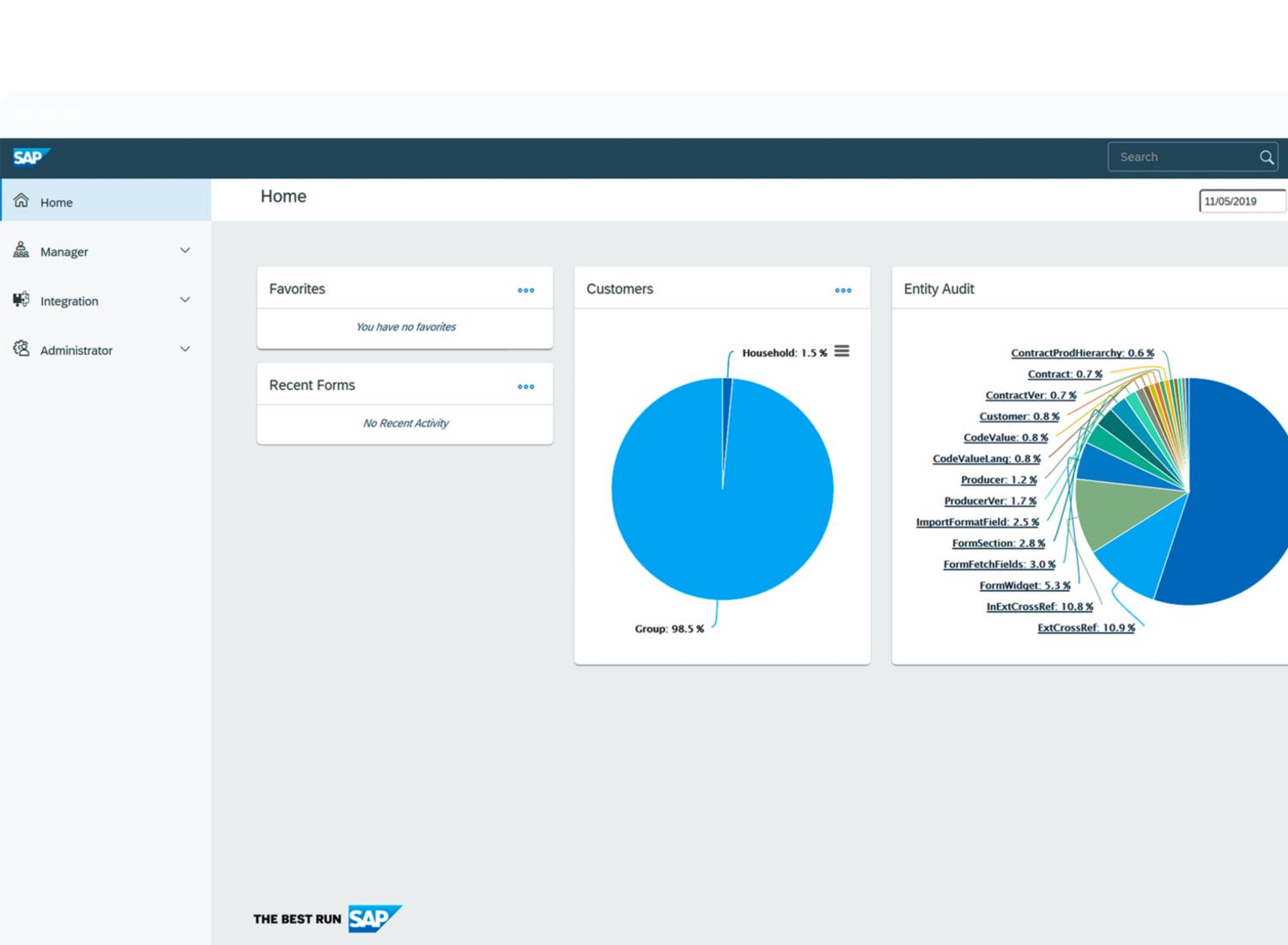Click the search magnifier icon

coord(1266,157)
